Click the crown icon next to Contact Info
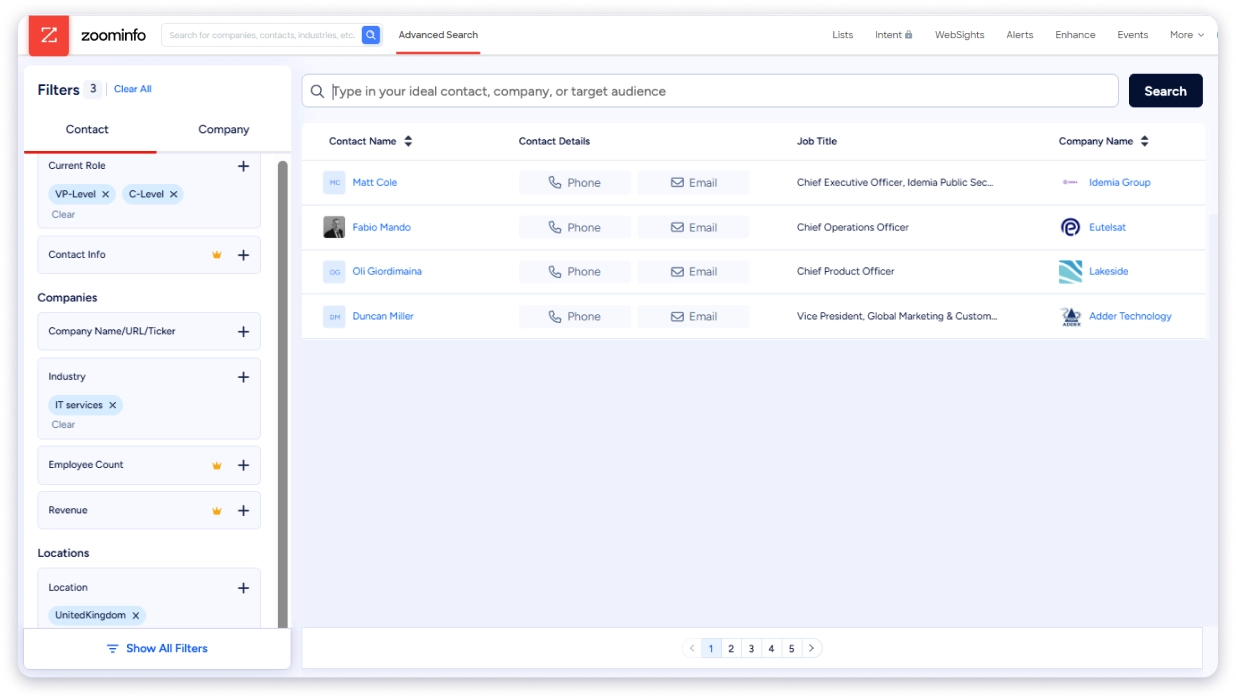Screen dimensions: 1236x699 coord(217,255)
